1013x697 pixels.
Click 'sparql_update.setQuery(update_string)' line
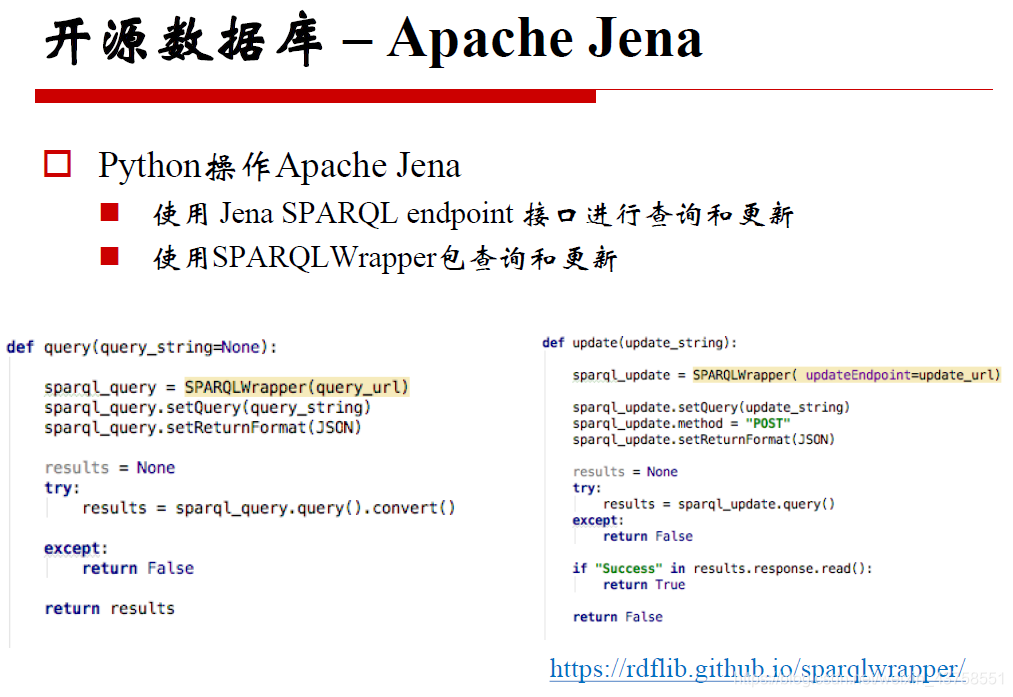(711, 408)
